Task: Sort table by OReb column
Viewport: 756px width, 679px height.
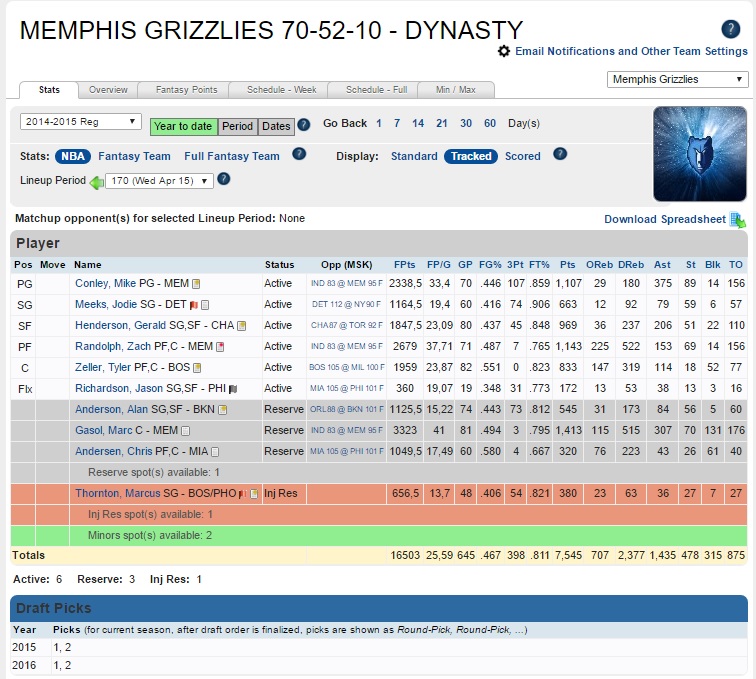Action: (x=599, y=265)
